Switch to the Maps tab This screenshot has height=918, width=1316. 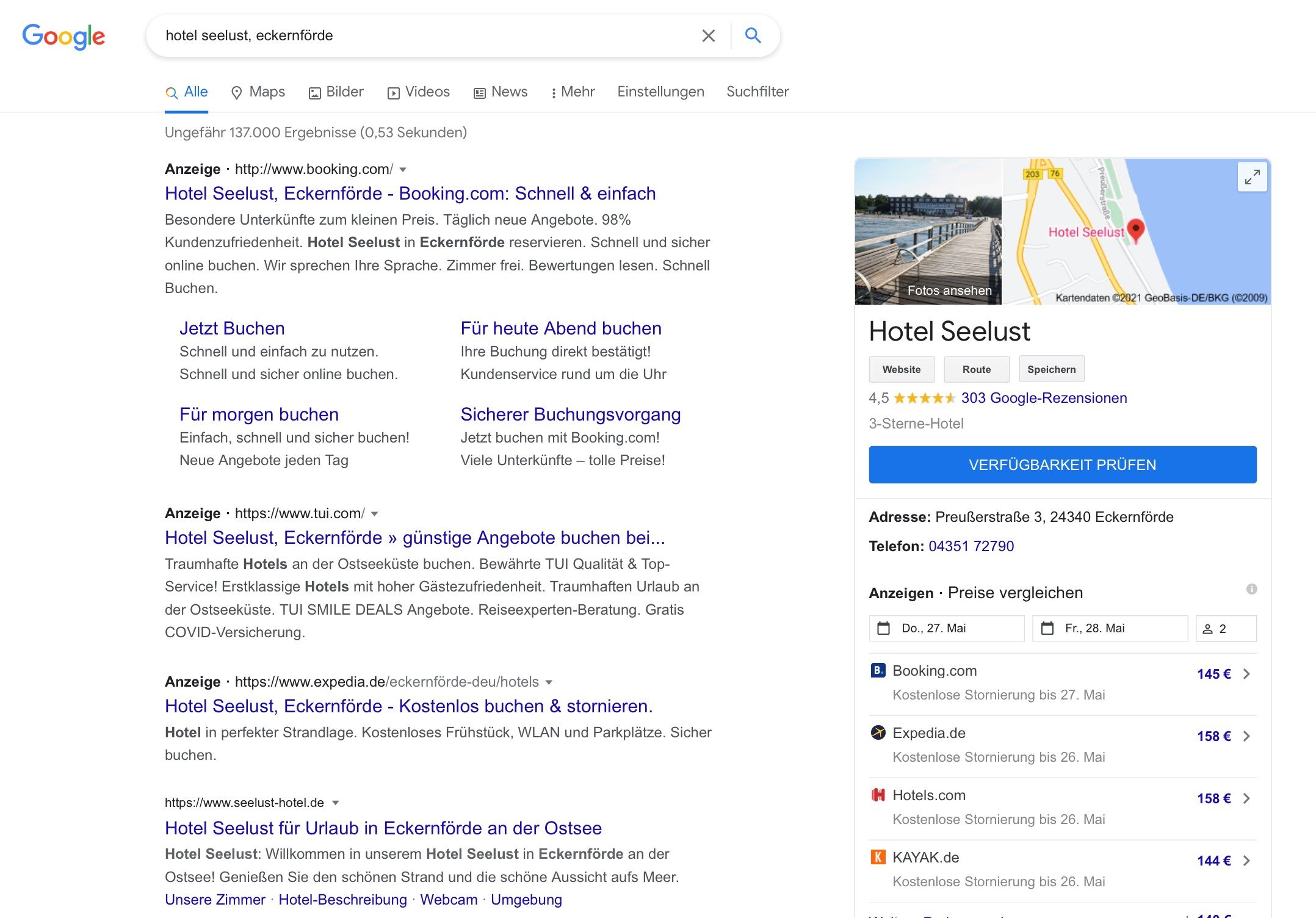coord(258,92)
